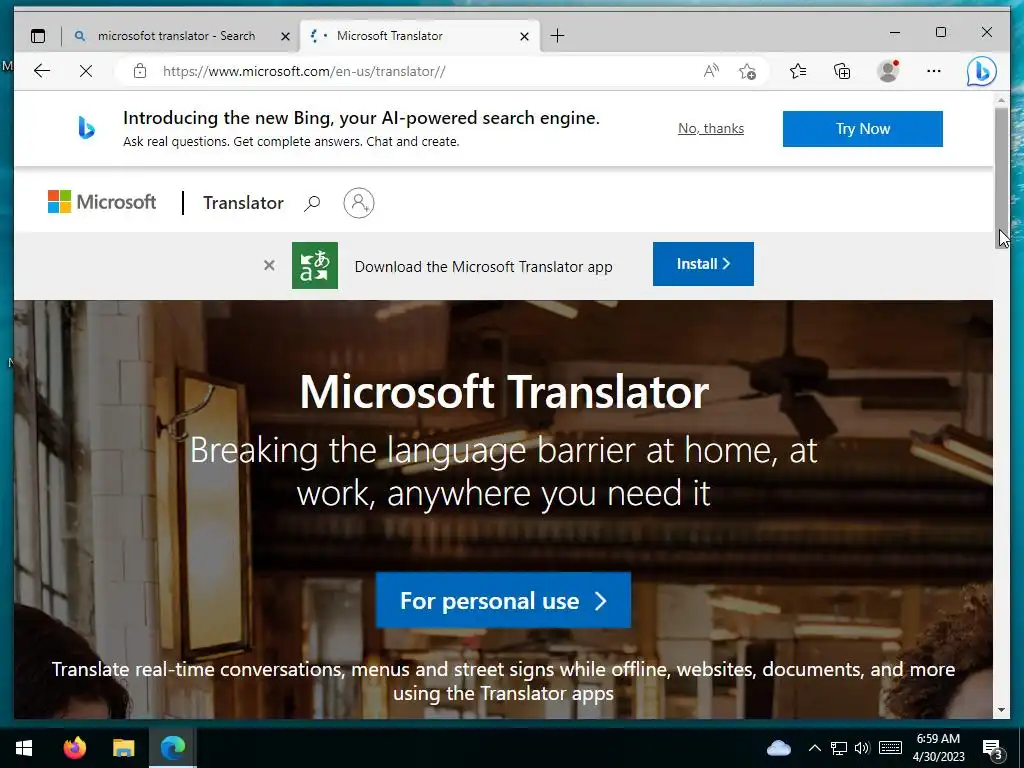Image resolution: width=1024 pixels, height=768 pixels.
Task: Click the address bar URL
Action: pos(304,71)
